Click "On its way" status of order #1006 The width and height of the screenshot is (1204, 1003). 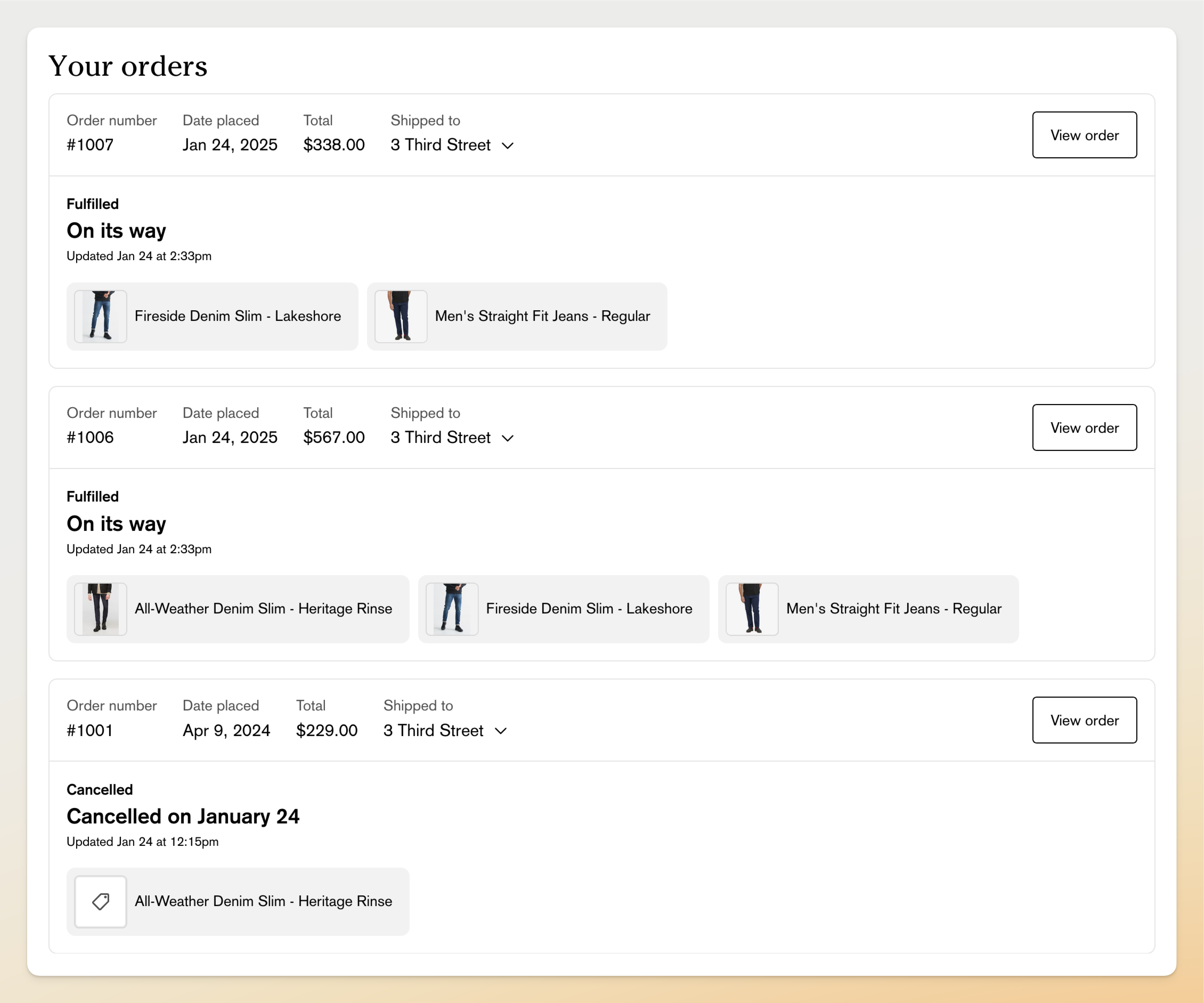click(x=116, y=523)
